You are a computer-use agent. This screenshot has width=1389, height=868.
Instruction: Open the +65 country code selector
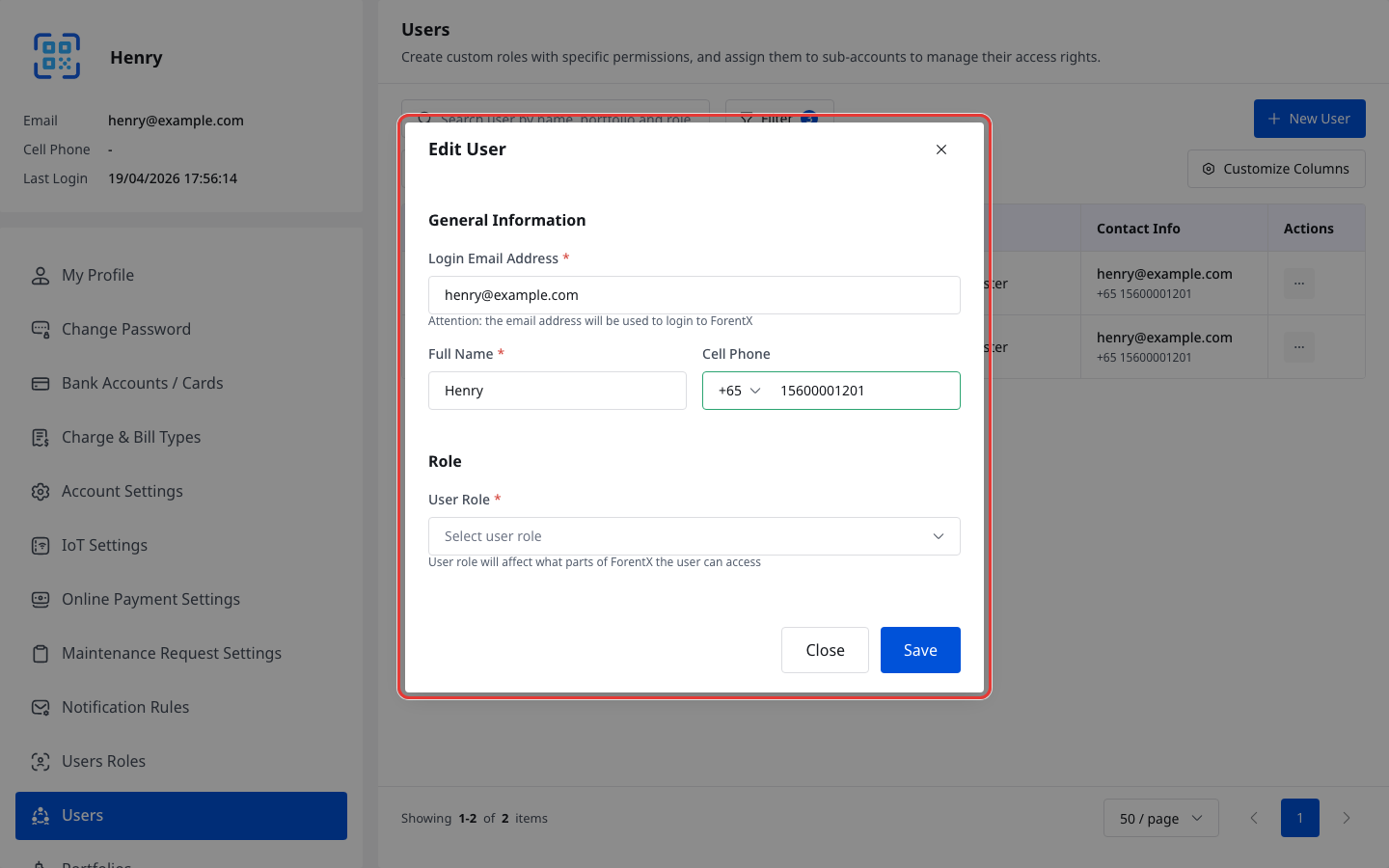click(x=740, y=391)
